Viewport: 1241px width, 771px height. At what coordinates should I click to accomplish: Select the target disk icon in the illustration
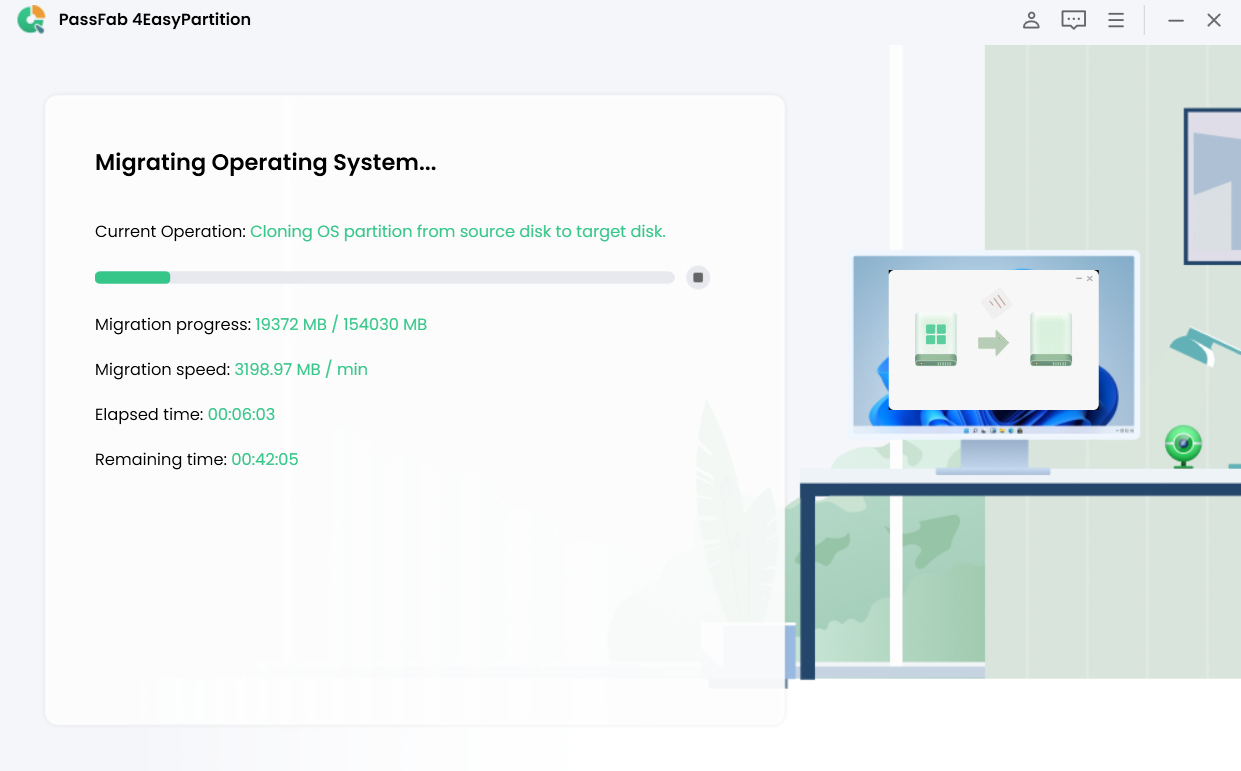(1052, 340)
